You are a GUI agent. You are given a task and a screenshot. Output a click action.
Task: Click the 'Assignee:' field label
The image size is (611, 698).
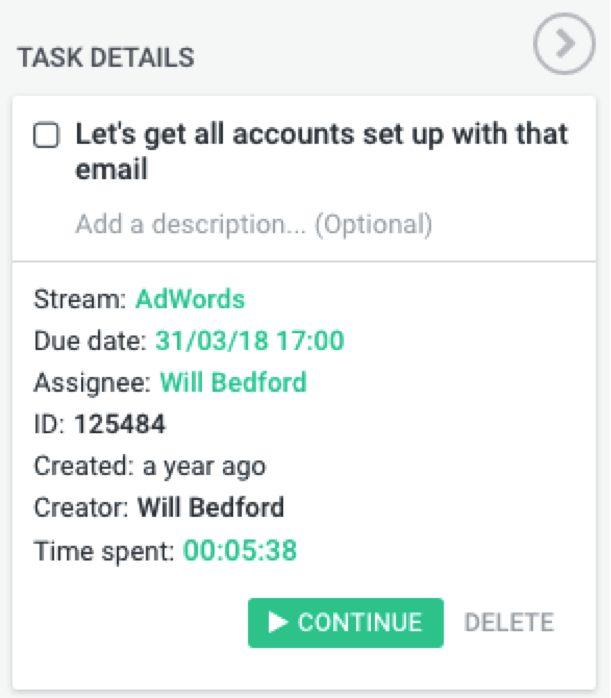pos(93,382)
